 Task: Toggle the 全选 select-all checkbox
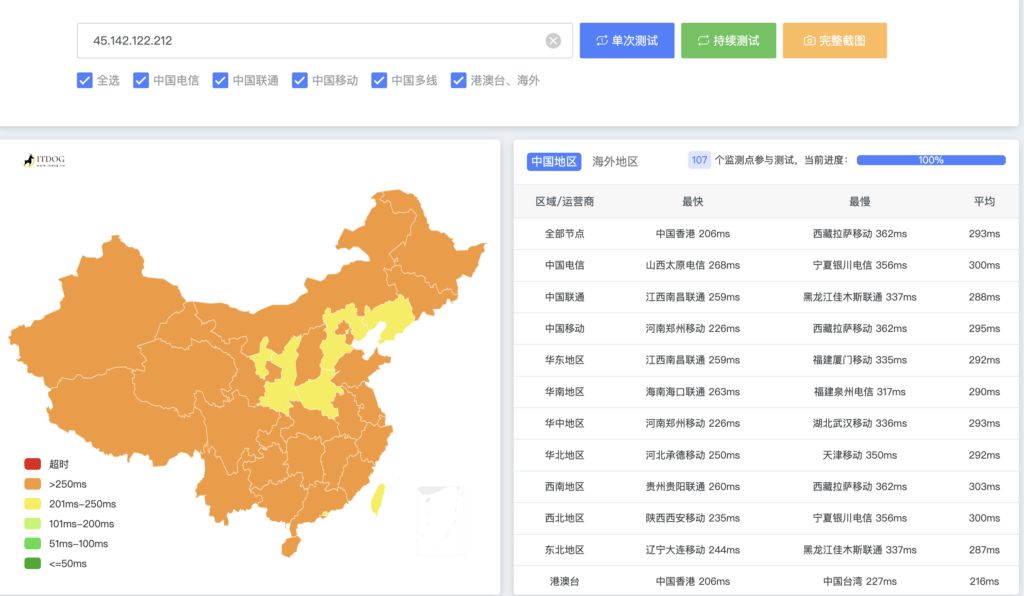pyautogui.click(x=84, y=80)
